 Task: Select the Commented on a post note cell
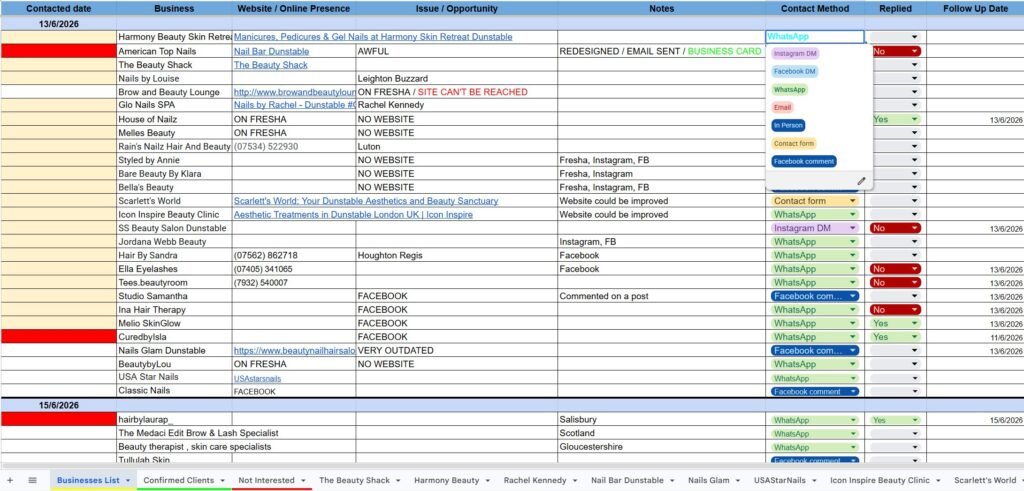click(661, 296)
